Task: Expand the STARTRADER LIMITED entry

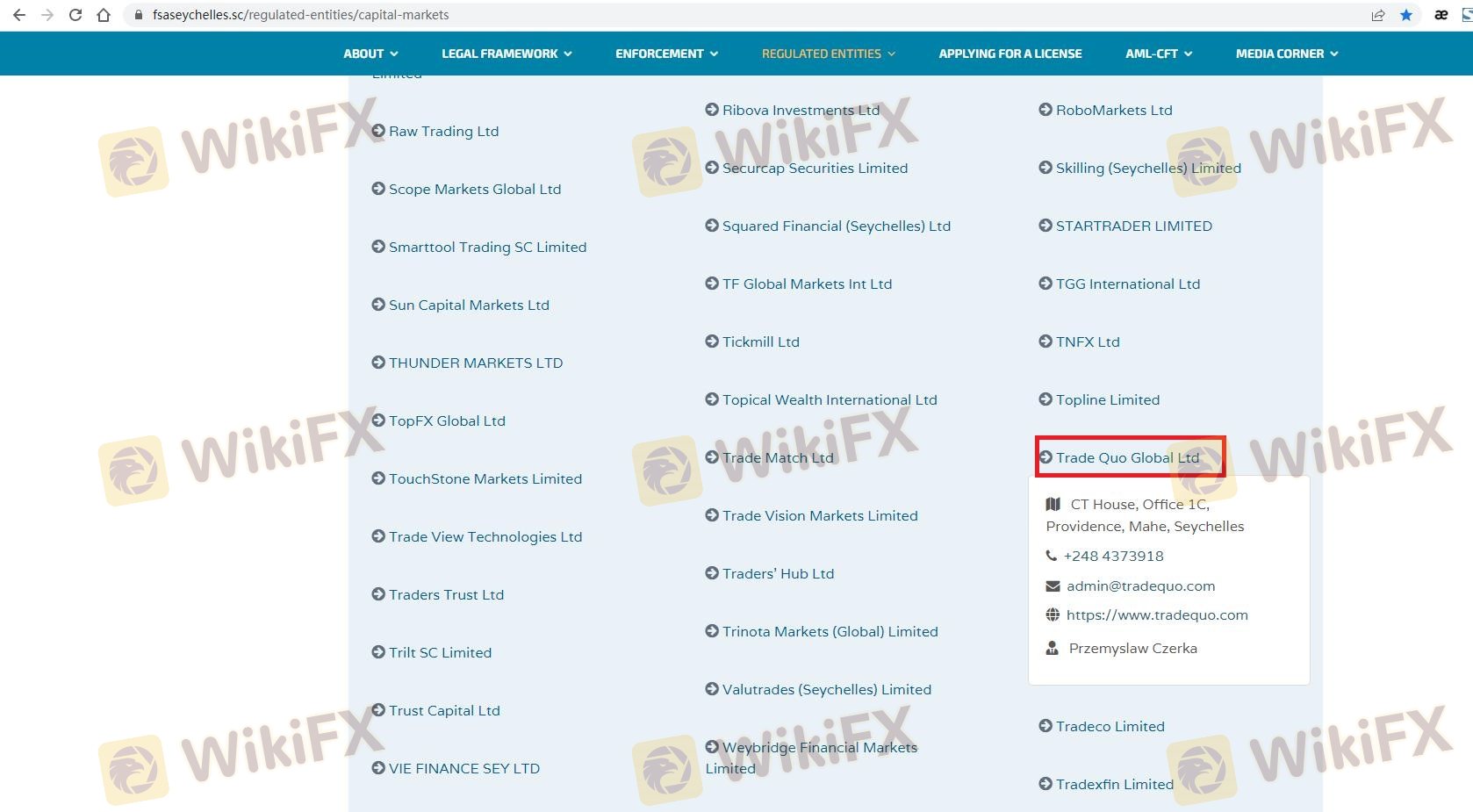Action: tap(1133, 226)
